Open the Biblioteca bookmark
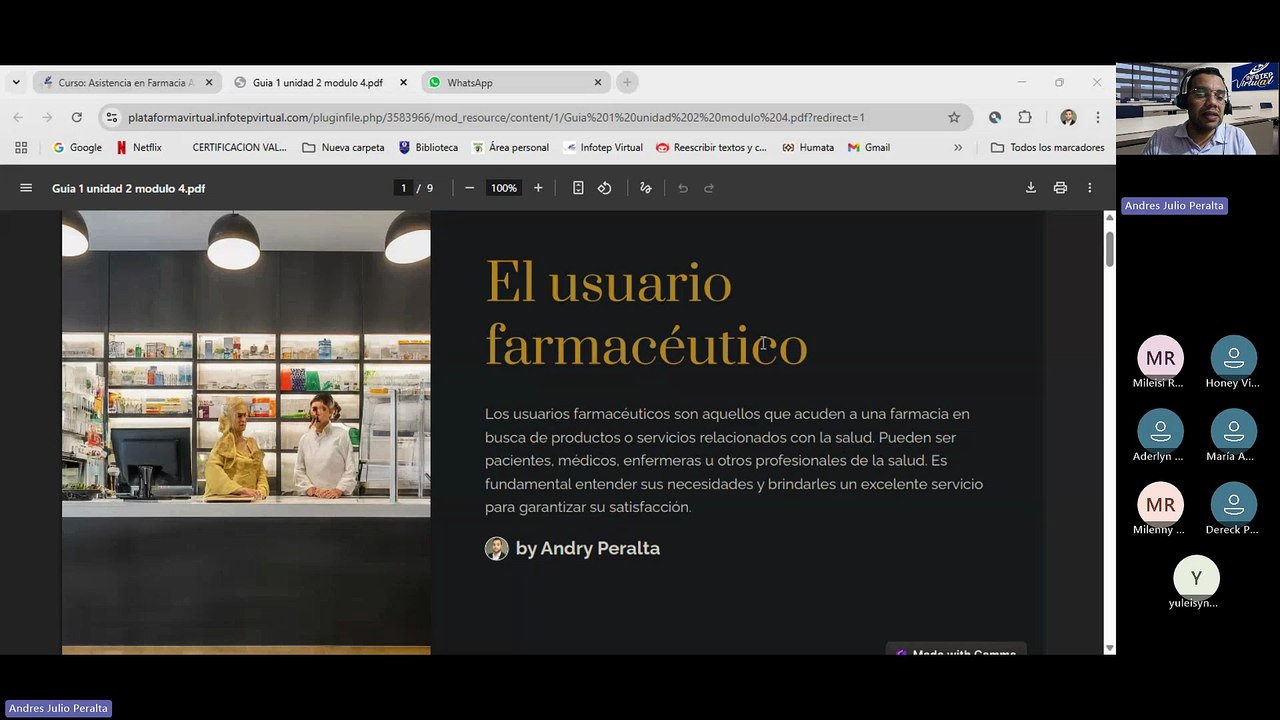Image resolution: width=1280 pixels, height=720 pixels. point(428,147)
